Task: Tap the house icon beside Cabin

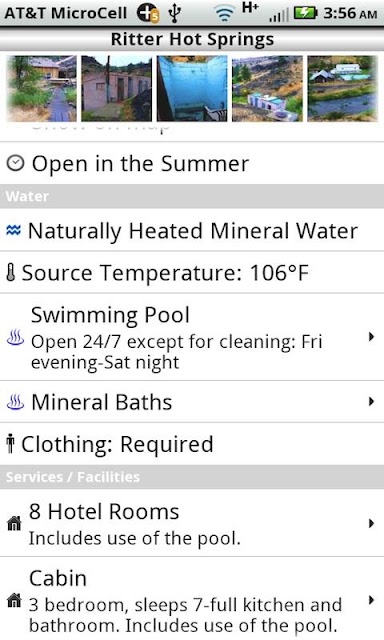Action: 14,600
